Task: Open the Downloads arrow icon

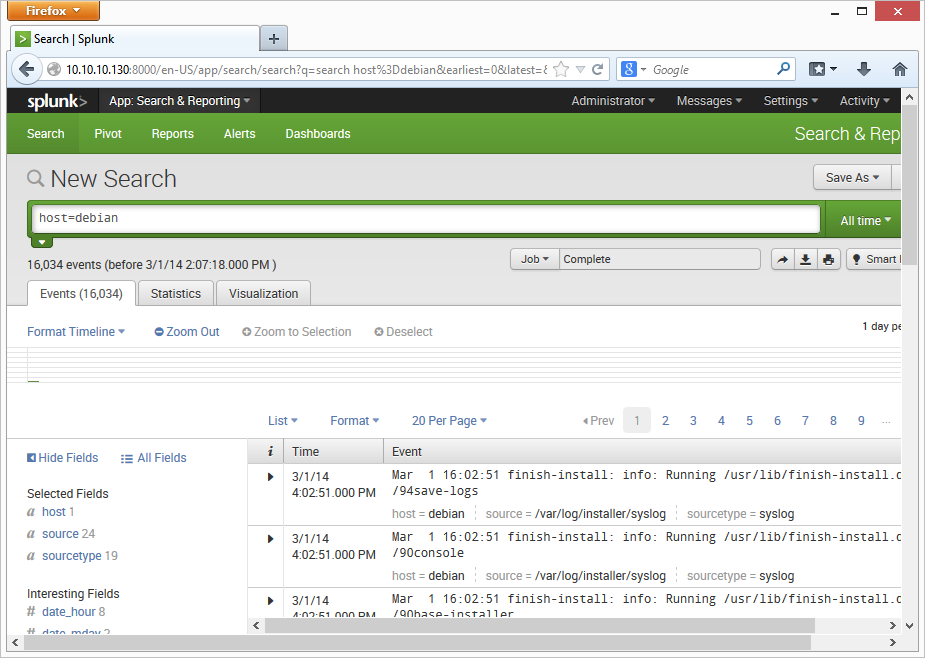Action: [x=864, y=70]
